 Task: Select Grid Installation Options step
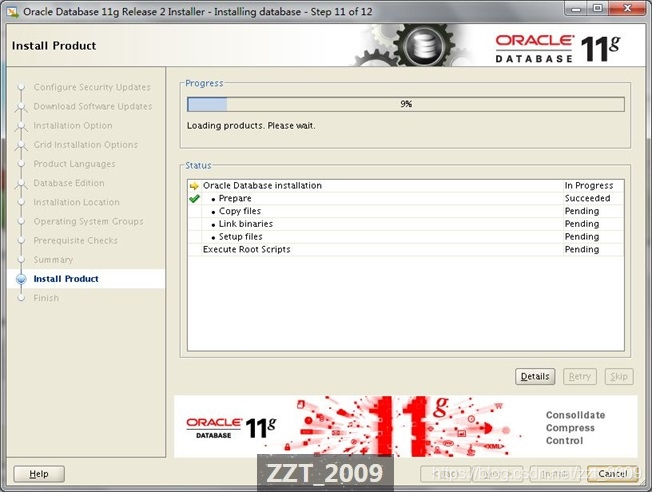(x=86, y=145)
